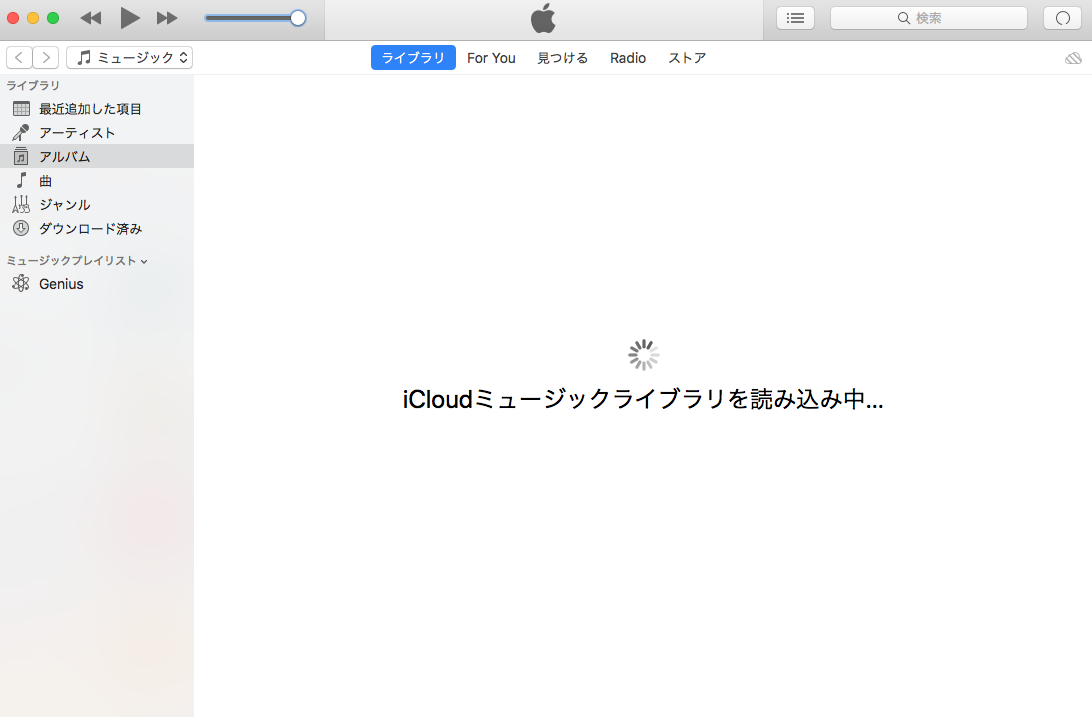Click the 検索 search field
The height and width of the screenshot is (717, 1092).
pyautogui.click(x=928, y=18)
